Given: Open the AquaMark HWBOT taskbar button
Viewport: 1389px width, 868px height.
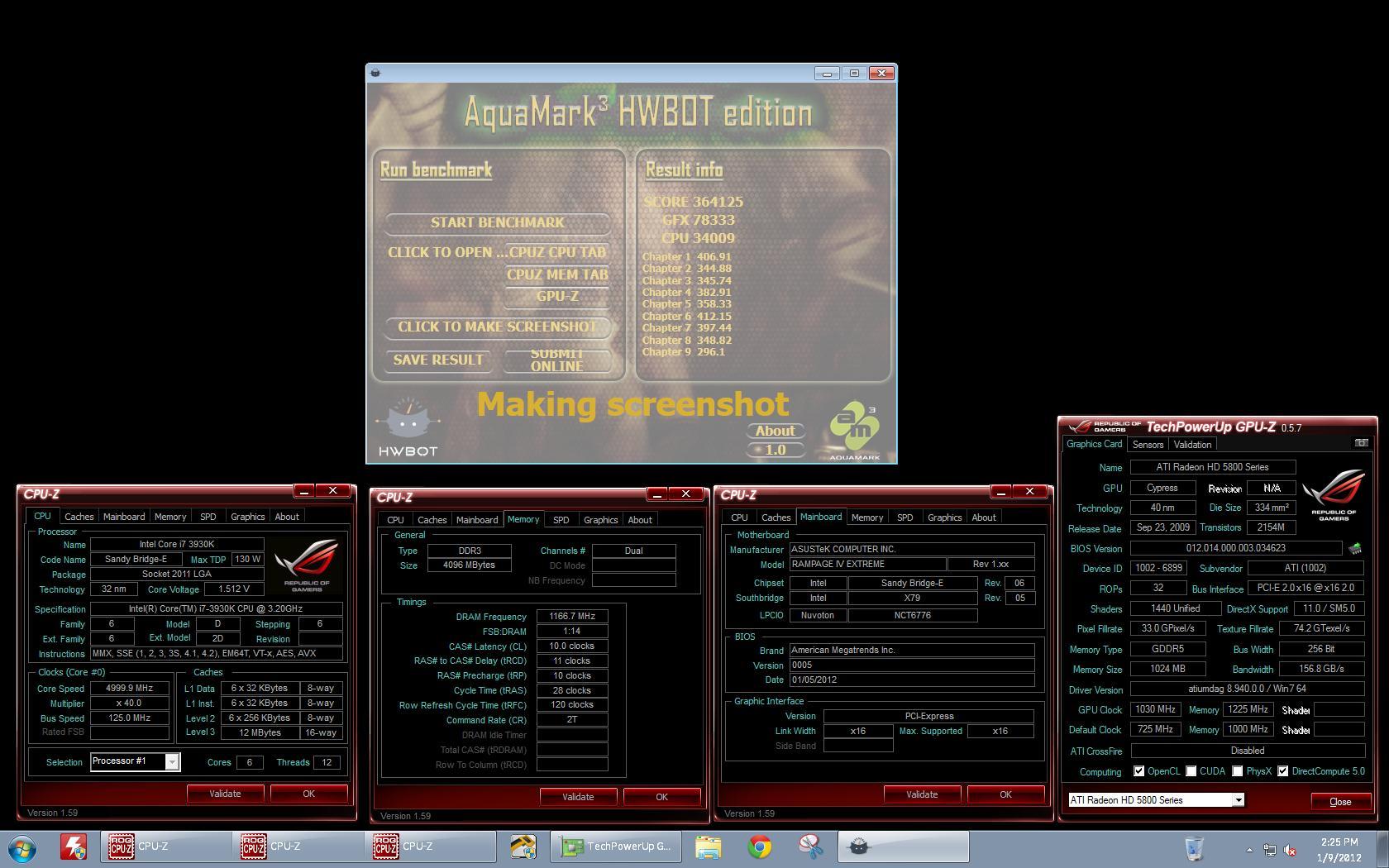Looking at the screenshot, I should click(904, 847).
